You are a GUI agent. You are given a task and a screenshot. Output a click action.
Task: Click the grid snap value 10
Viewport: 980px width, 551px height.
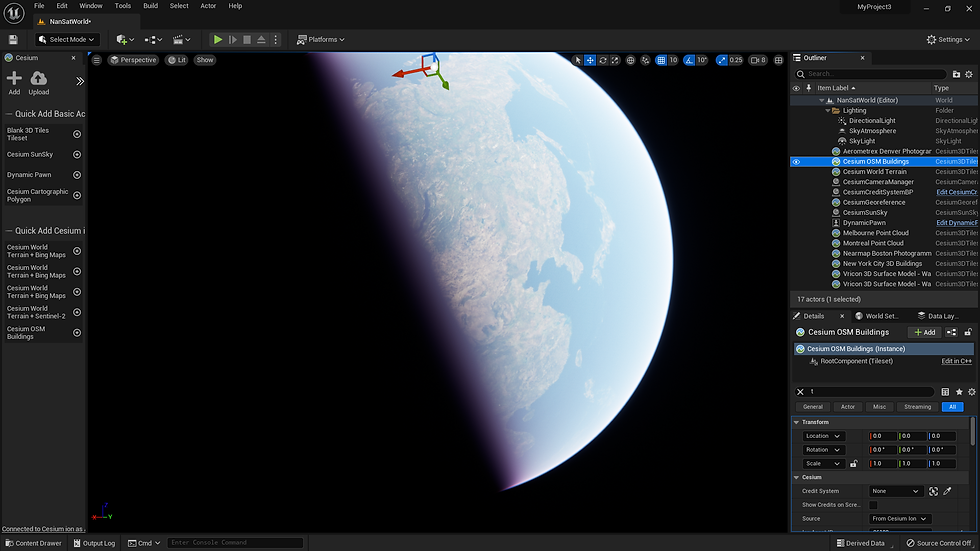tap(673, 60)
